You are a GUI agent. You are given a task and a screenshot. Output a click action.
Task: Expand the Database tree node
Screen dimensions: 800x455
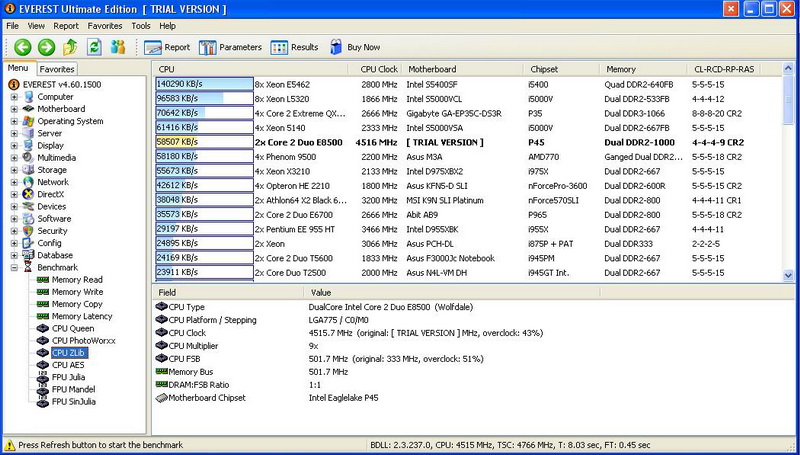[x=14, y=256]
